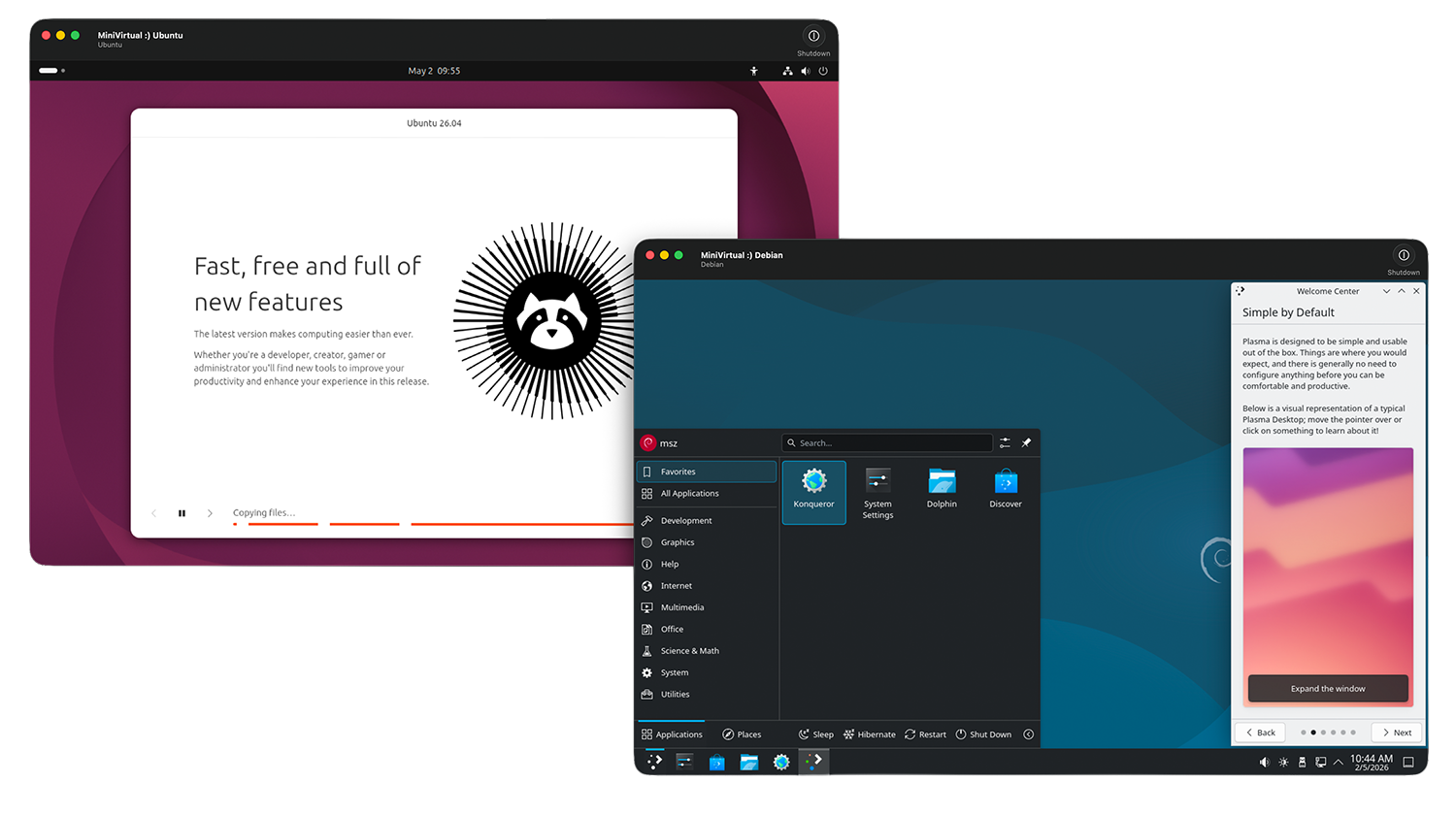Viewport: 1456px width, 815px height.
Task: Click the network icon in Ubuntu top bar
Action: (x=787, y=71)
